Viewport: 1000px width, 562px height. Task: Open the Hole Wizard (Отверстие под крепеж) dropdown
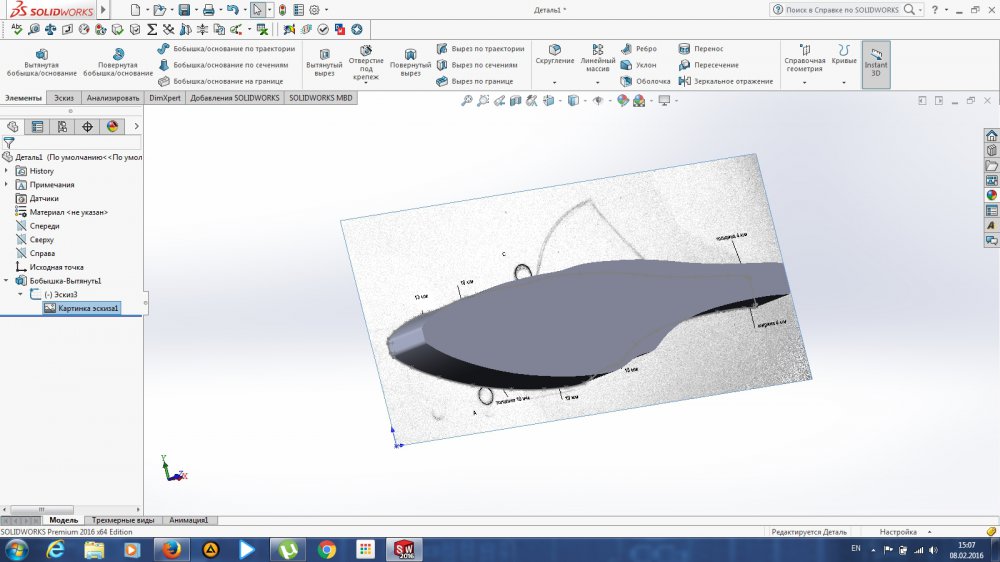pyautogui.click(x=366, y=82)
